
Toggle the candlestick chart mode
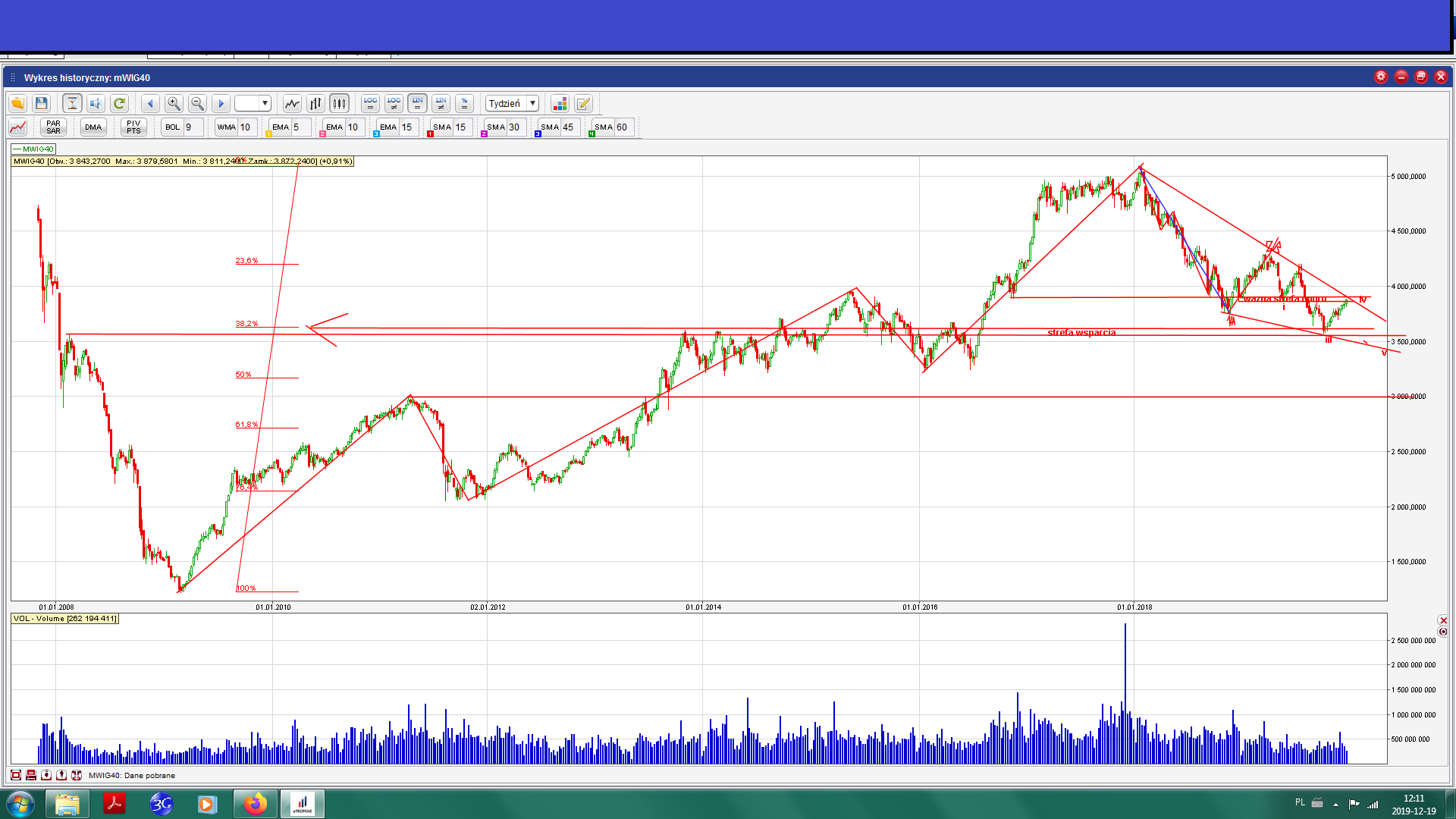coord(339,103)
